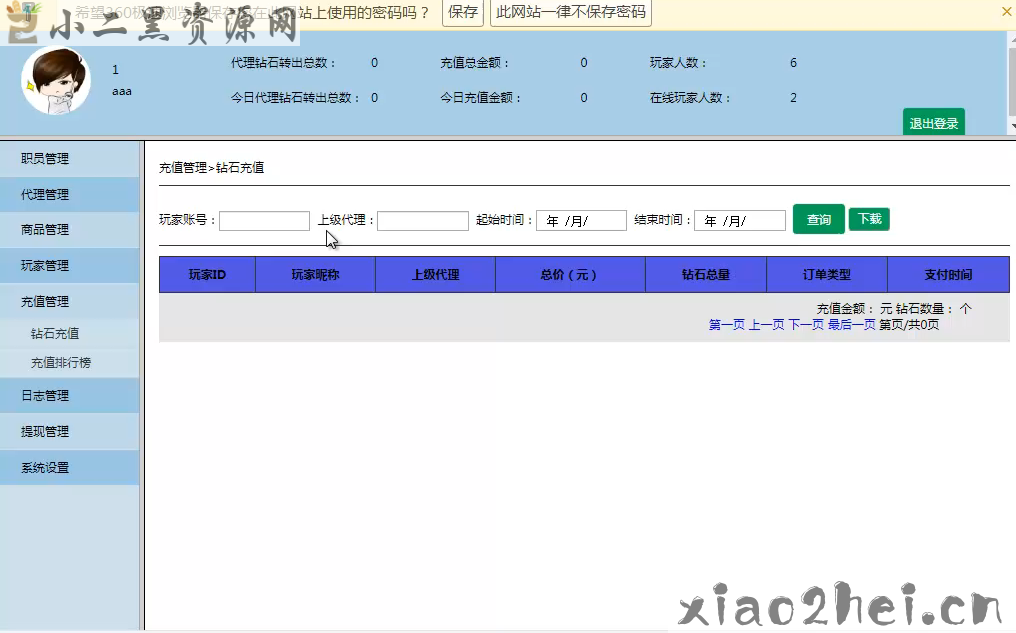The image size is (1016, 633).
Task: Click the green 查询 button
Action: (x=818, y=219)
